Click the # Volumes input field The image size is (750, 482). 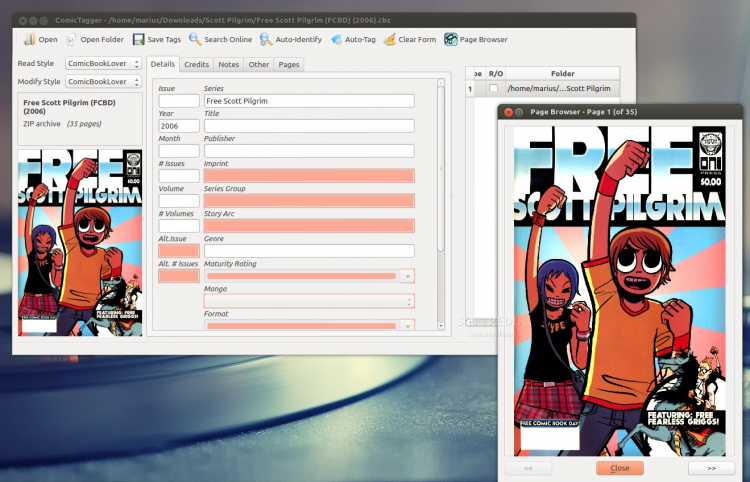[x=179, y=226]
